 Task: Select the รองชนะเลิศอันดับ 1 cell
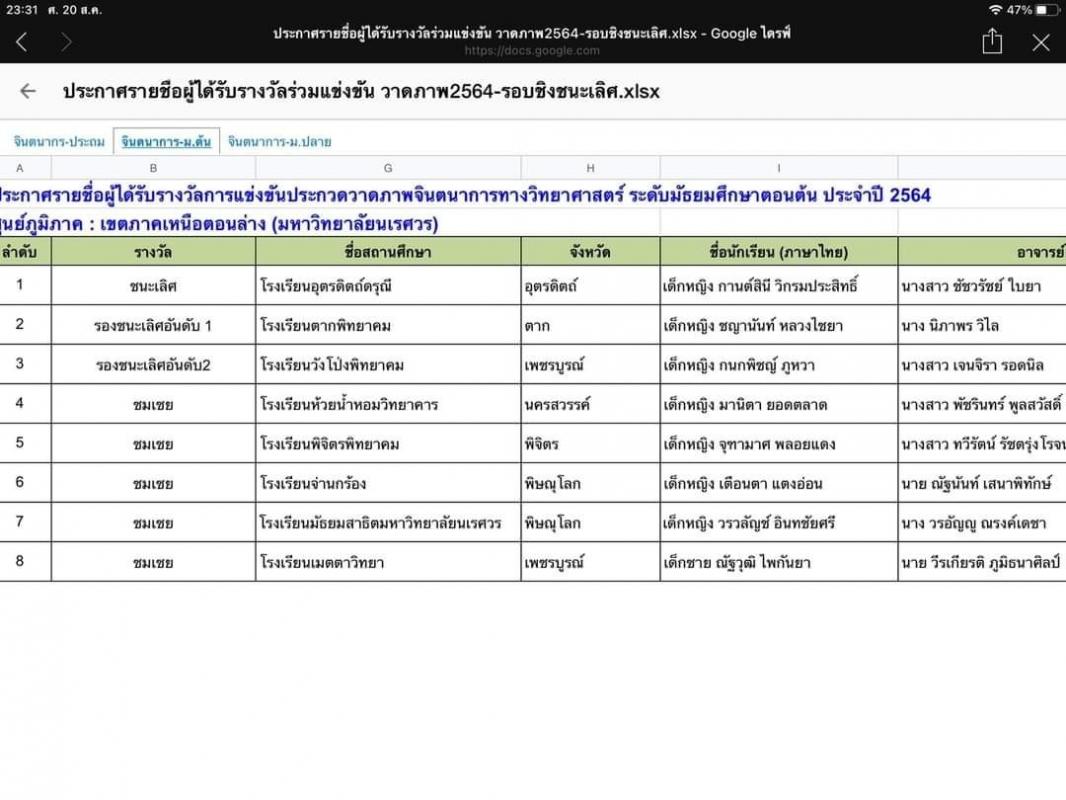coord(153,325)
